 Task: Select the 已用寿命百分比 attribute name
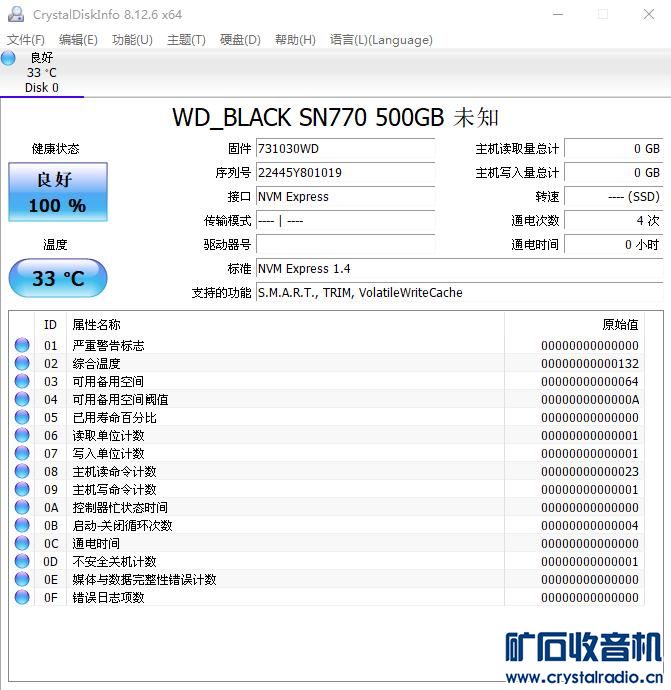[114, 418]
